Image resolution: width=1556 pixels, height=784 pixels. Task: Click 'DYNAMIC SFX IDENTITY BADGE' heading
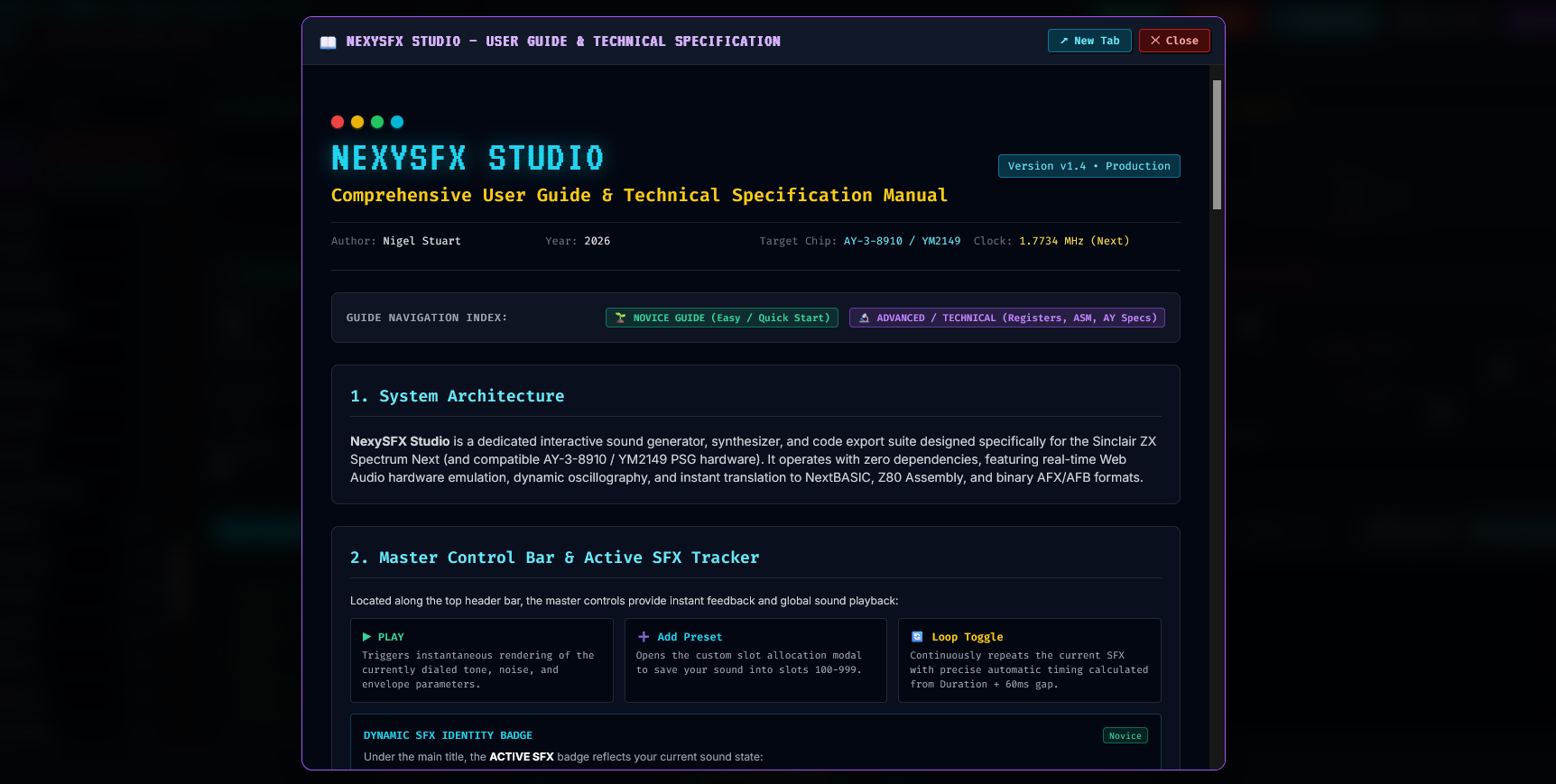[448, 735]
